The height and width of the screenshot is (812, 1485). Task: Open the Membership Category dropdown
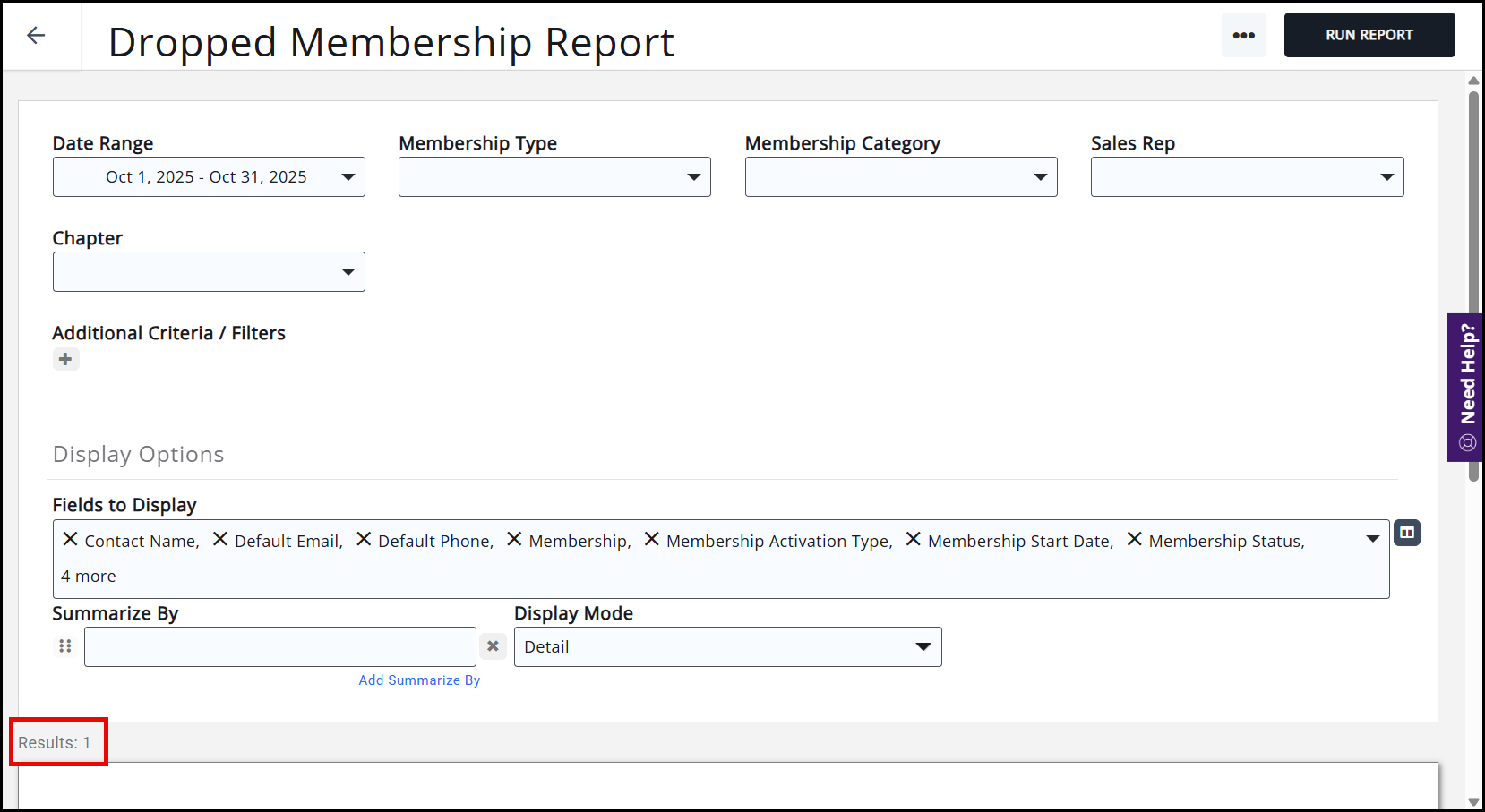[x=900, y=177]
